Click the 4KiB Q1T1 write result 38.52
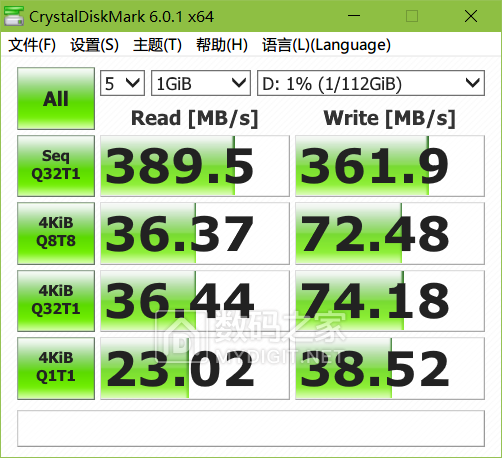The height and width of the screenshot is (458, 502). (x=390, y=368)
